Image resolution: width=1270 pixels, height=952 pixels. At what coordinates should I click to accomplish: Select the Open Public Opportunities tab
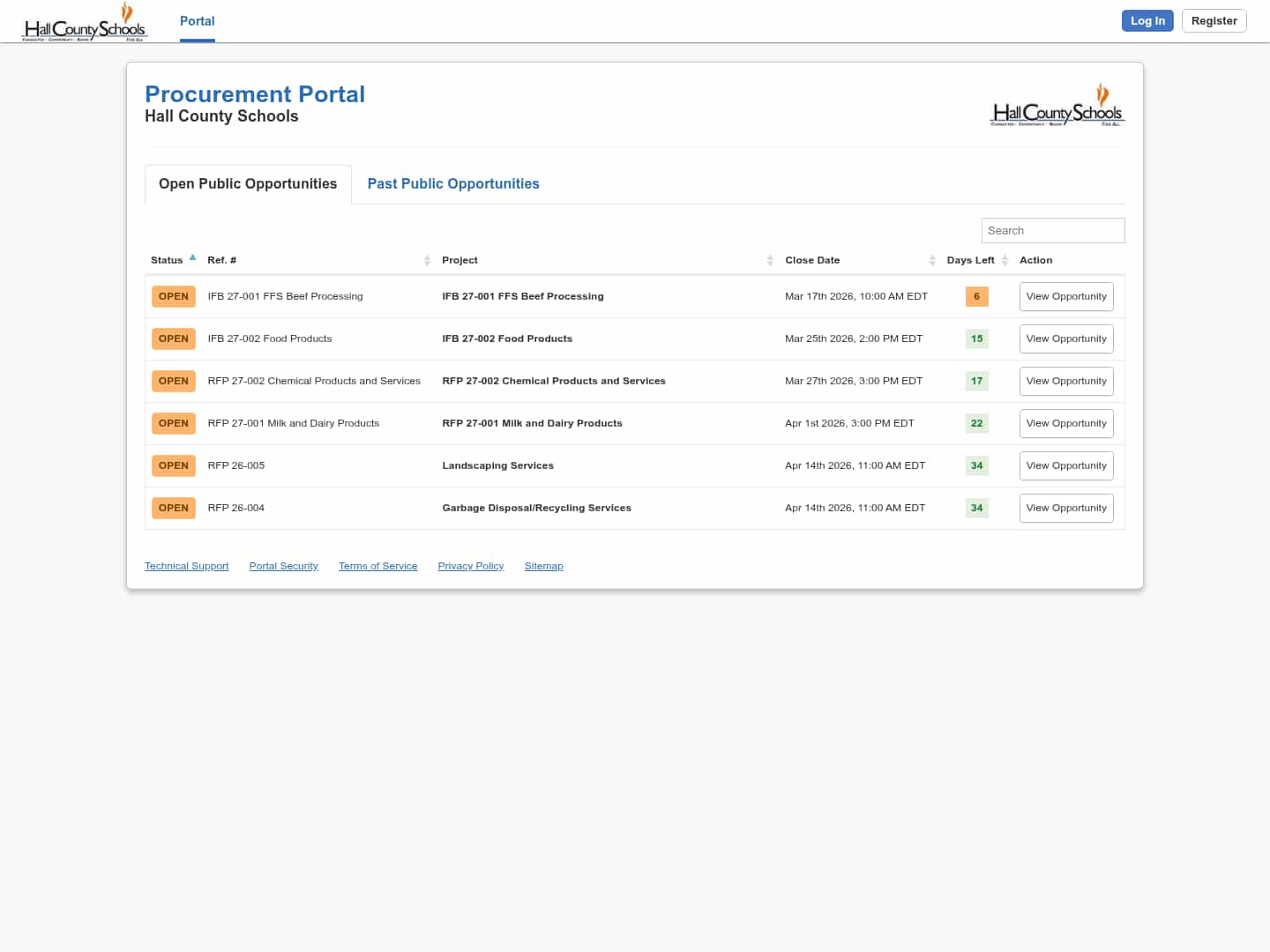tap(248, 183)
